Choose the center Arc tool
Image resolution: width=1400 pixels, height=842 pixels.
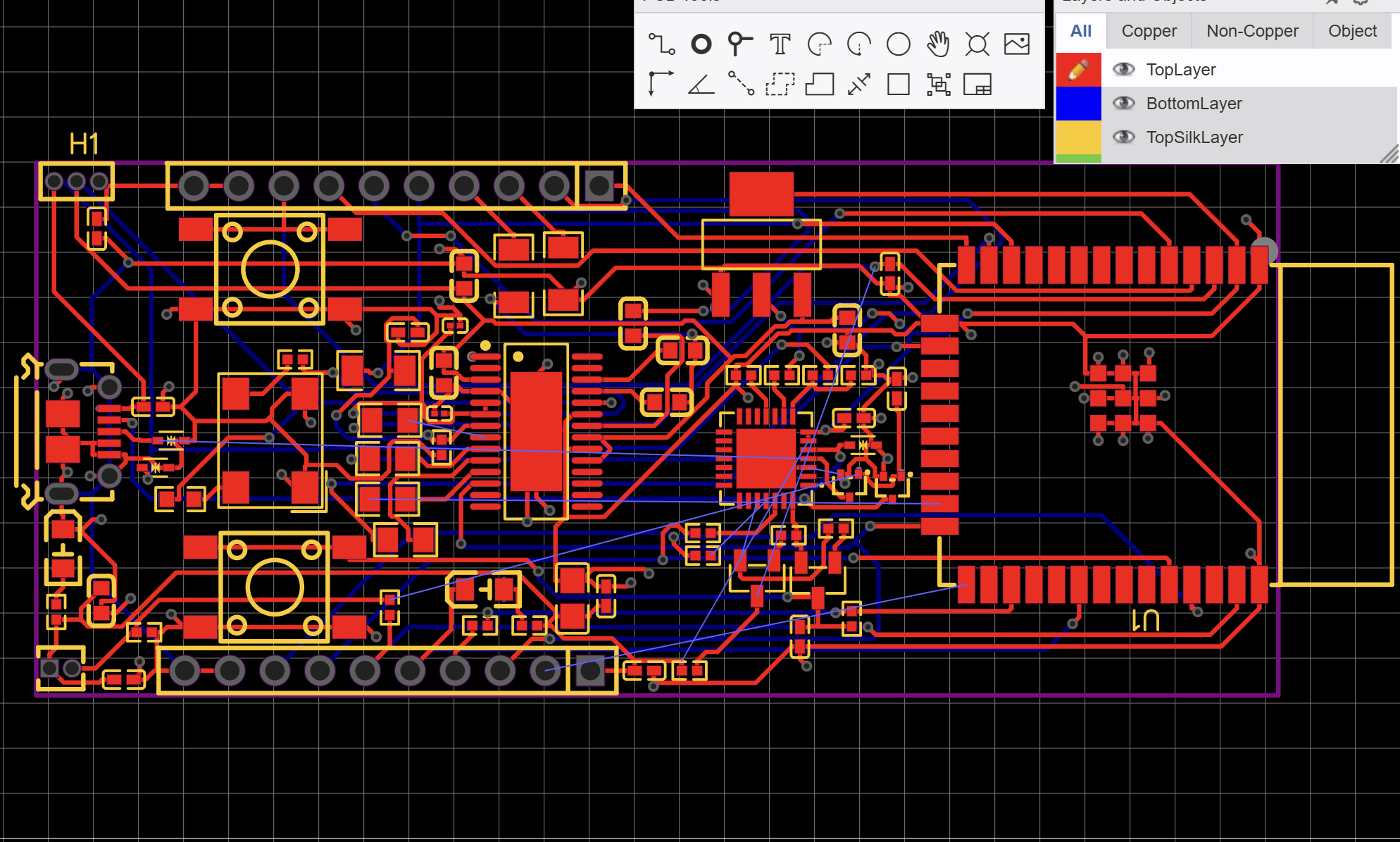tap(858, 44)
